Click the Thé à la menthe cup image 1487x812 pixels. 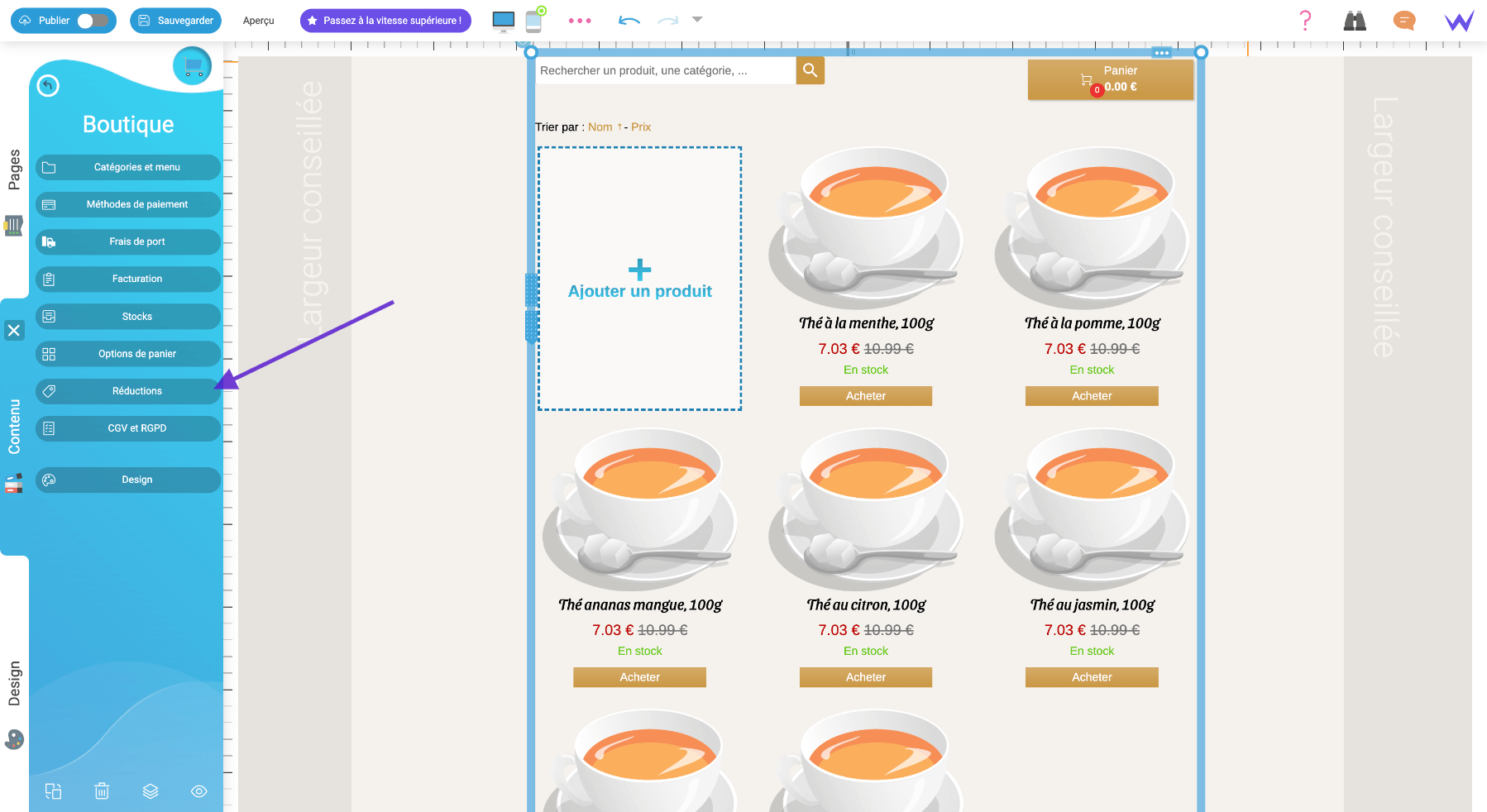coord(866,227)
